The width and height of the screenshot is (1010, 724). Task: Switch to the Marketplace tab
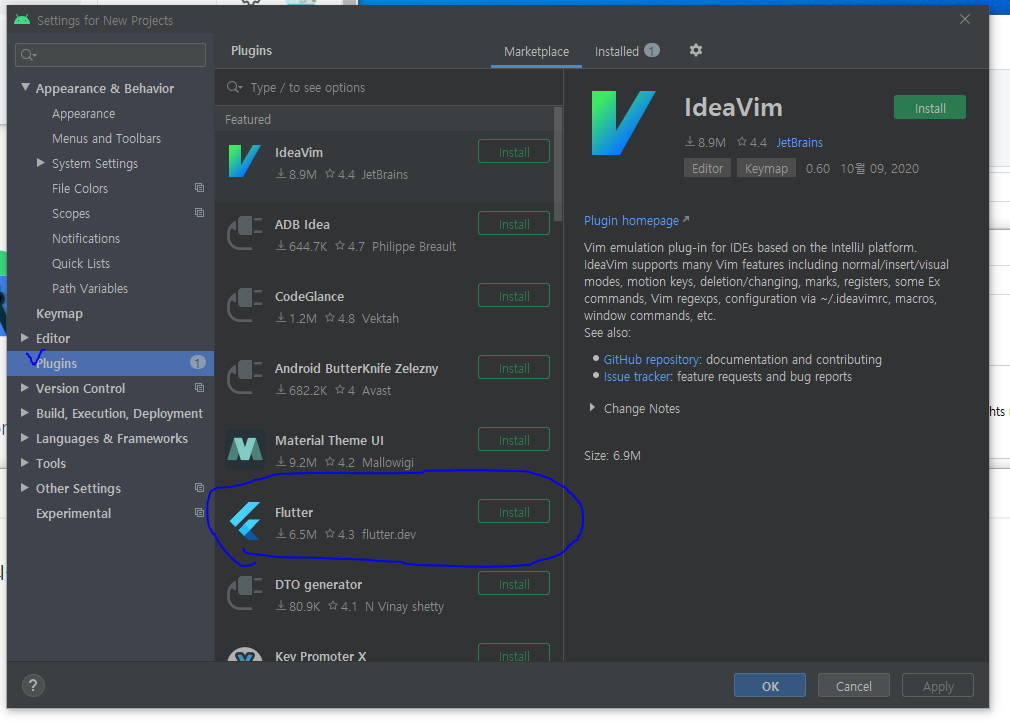(x=536, y=52)
